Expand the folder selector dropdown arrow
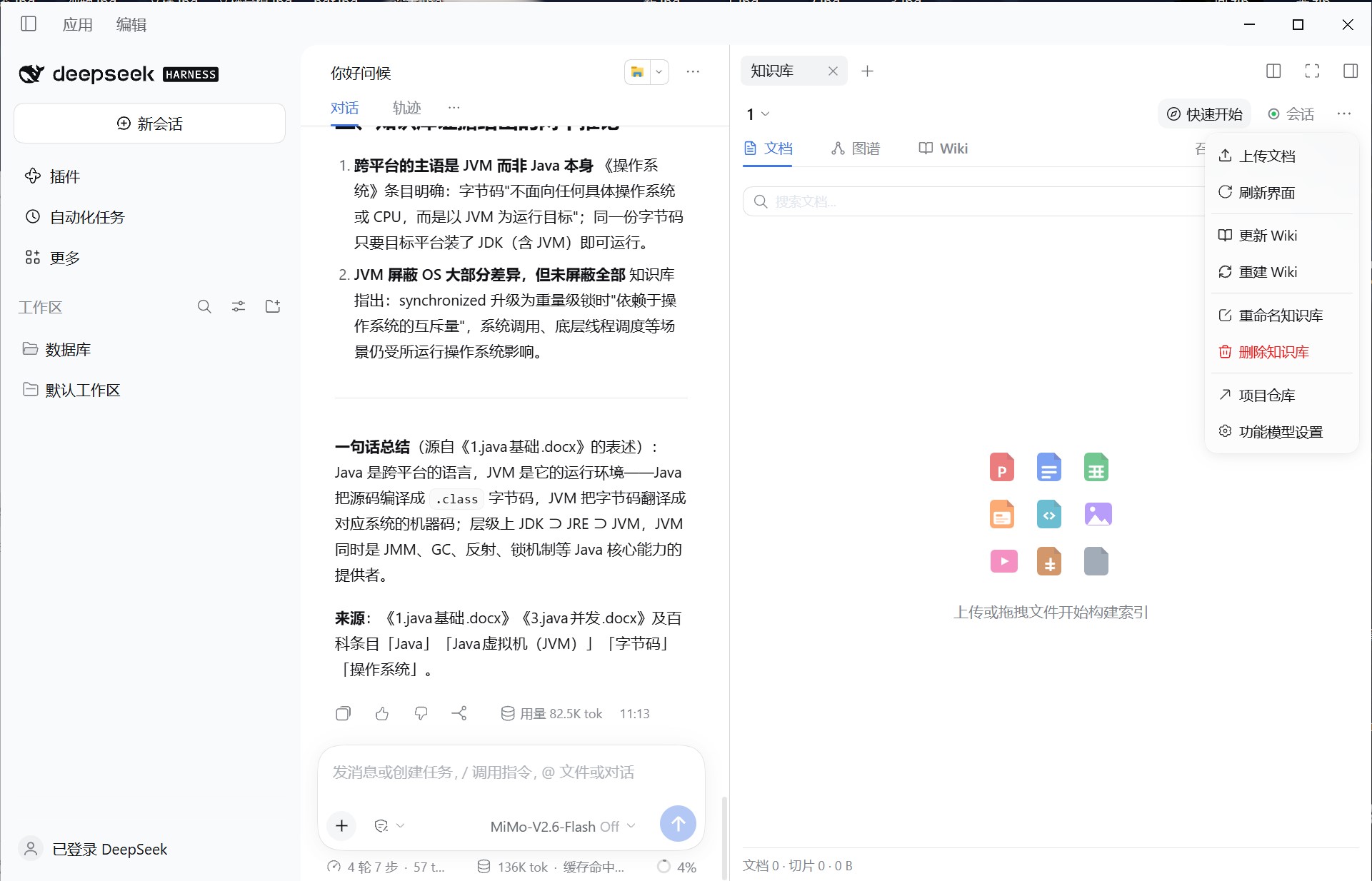Image resolution: width=1372 pixels, height=881 pixels. 659,72
